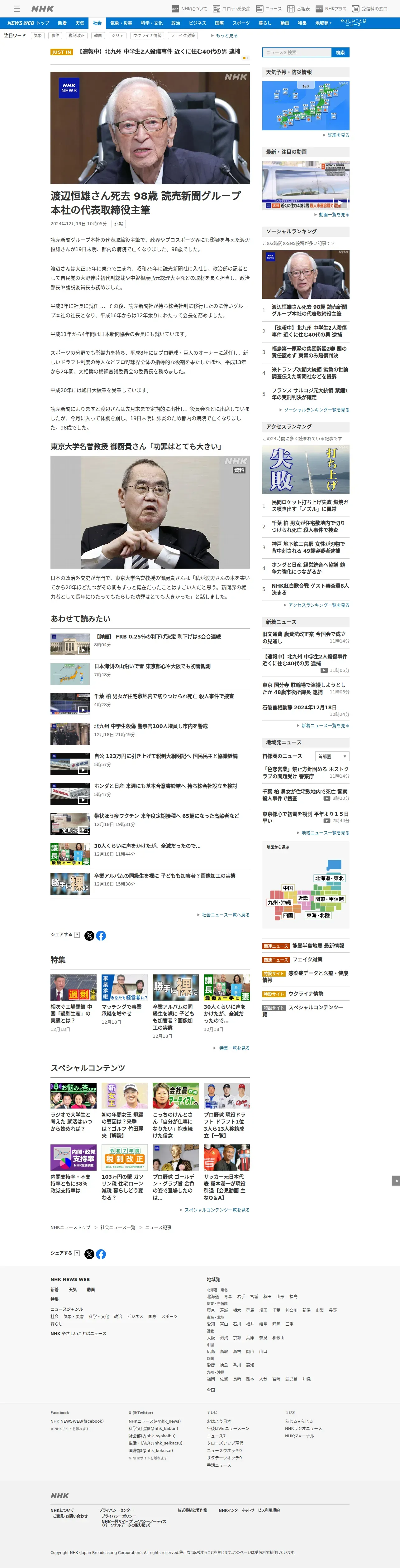The height and width of the screenshot is (1568, 400).
Task: Click the ウクライナ情勢 keyword tag
Action: (x=147, y=35)
